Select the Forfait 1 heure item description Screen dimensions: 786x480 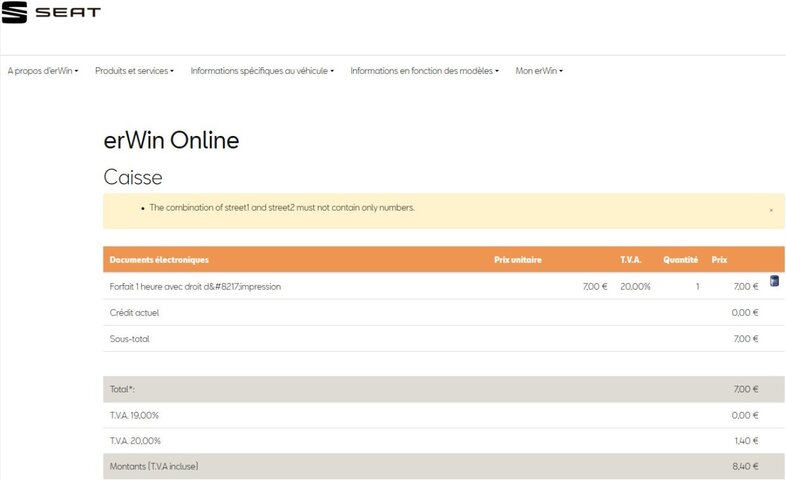[x=195, y=287]
